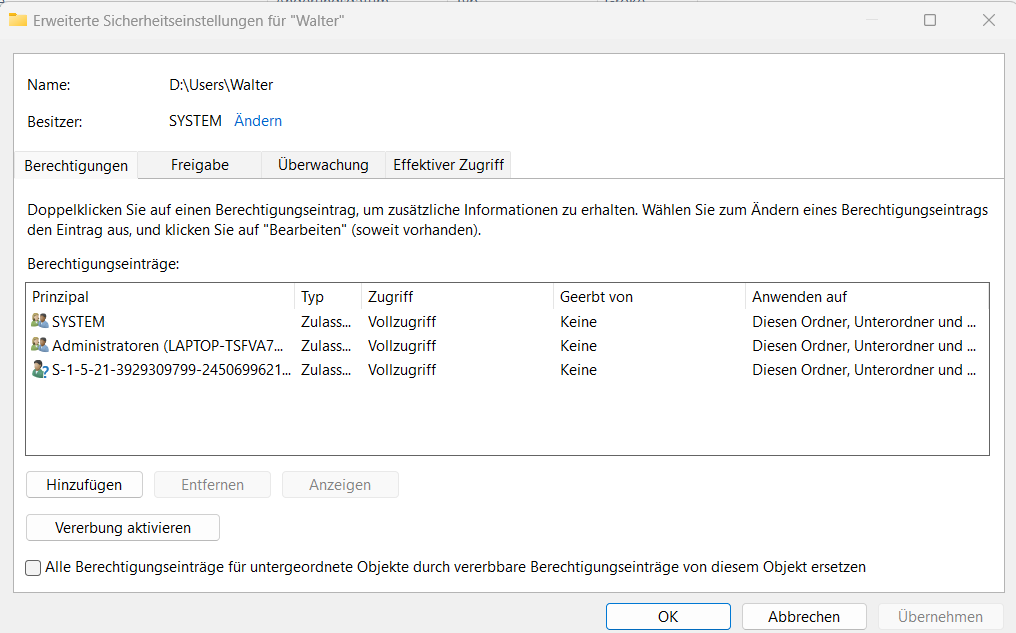The width and height of the screenshot is (1016, 633).
Task: Sort by the Zugriff column header
Action: coord(455,297)
